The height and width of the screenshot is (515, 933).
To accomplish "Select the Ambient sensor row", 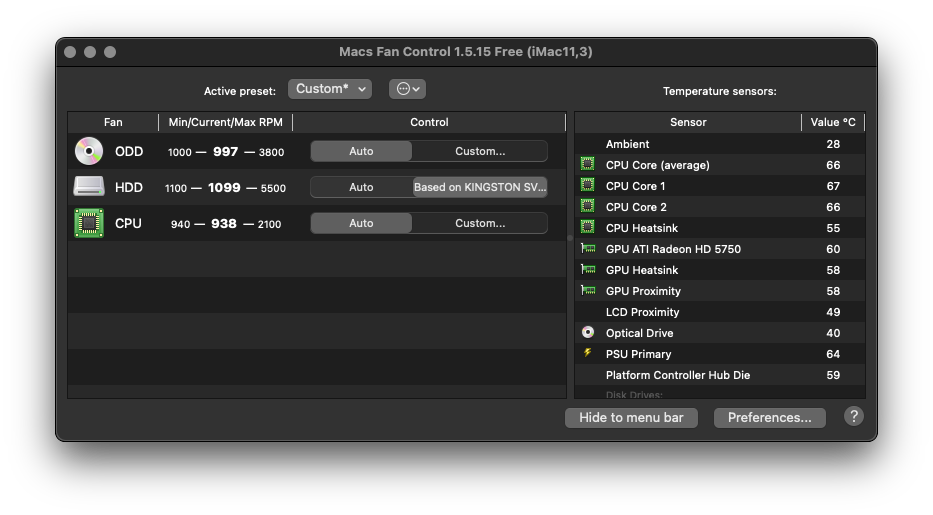I will (x=720, y=144).
